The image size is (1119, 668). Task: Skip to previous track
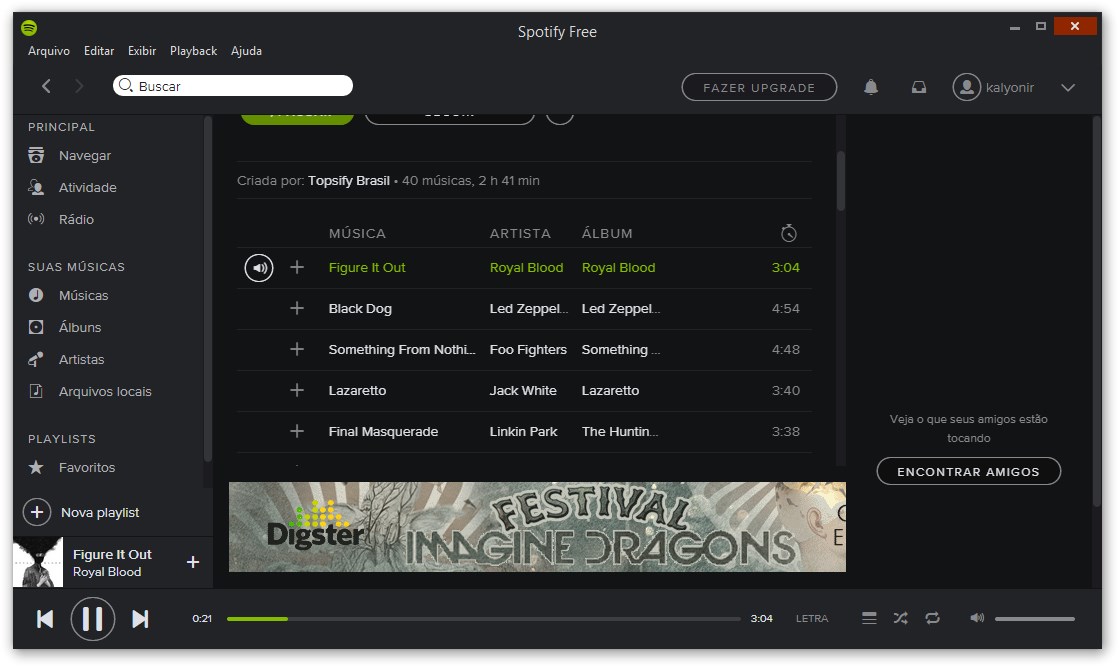coord(45,619)
